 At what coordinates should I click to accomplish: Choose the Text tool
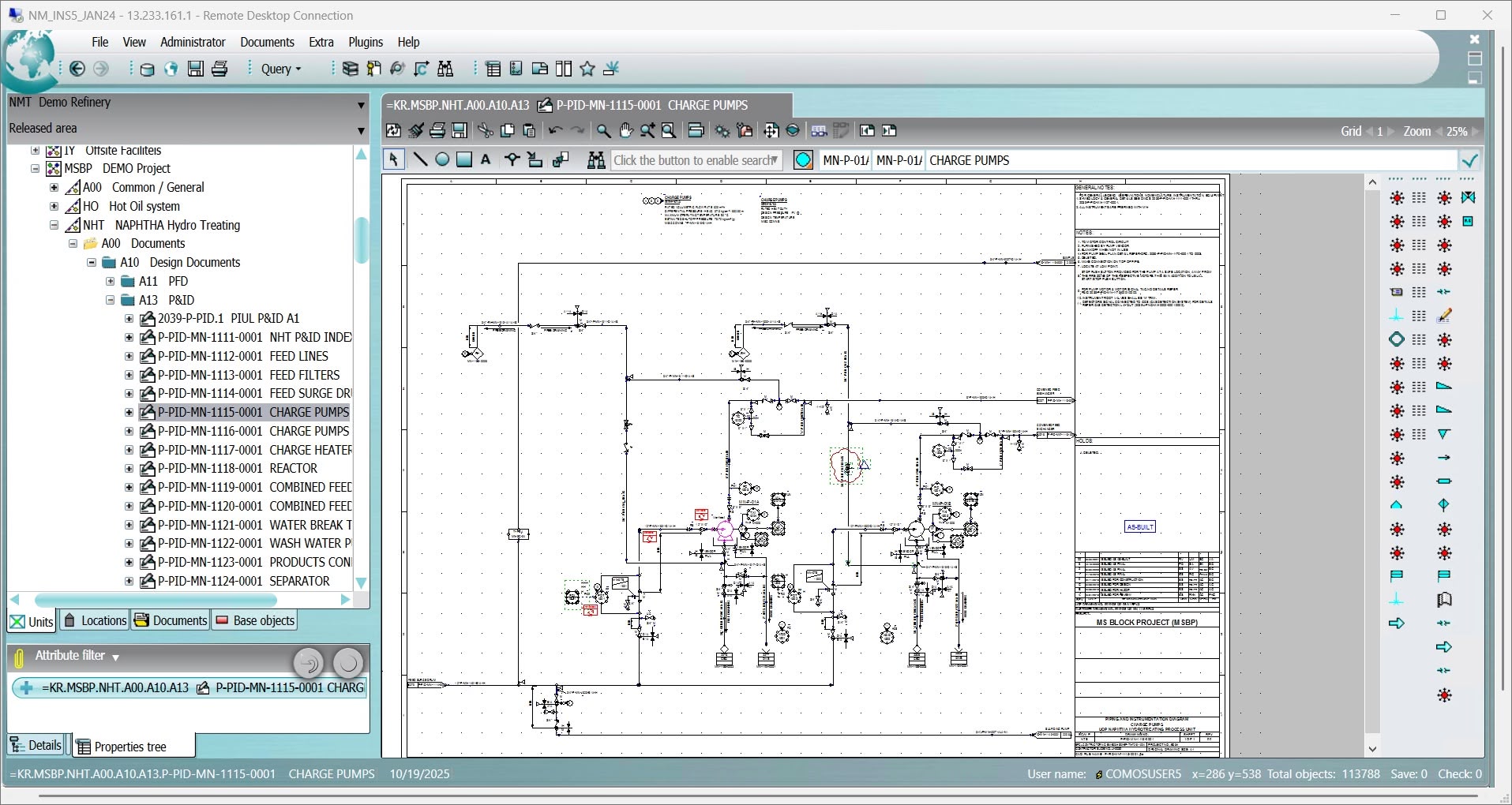point(486,160)
